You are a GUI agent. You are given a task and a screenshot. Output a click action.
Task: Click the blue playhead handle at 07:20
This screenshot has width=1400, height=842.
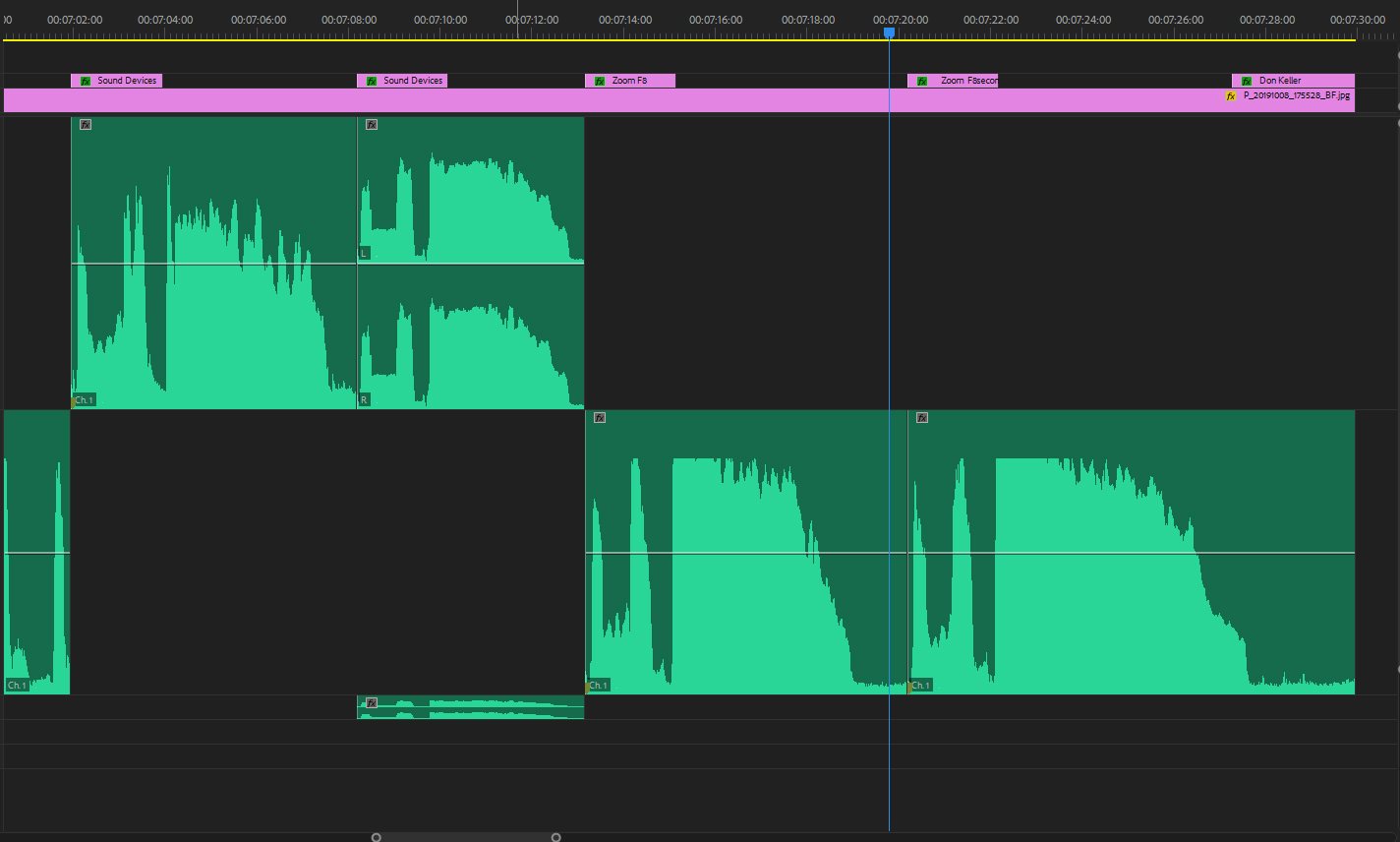point(889,32)
